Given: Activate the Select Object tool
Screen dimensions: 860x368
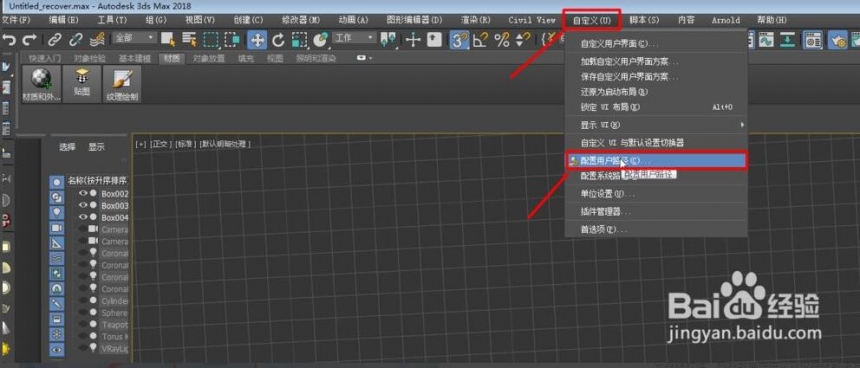Looking at the screenshot, I should [x=168, y=39].
